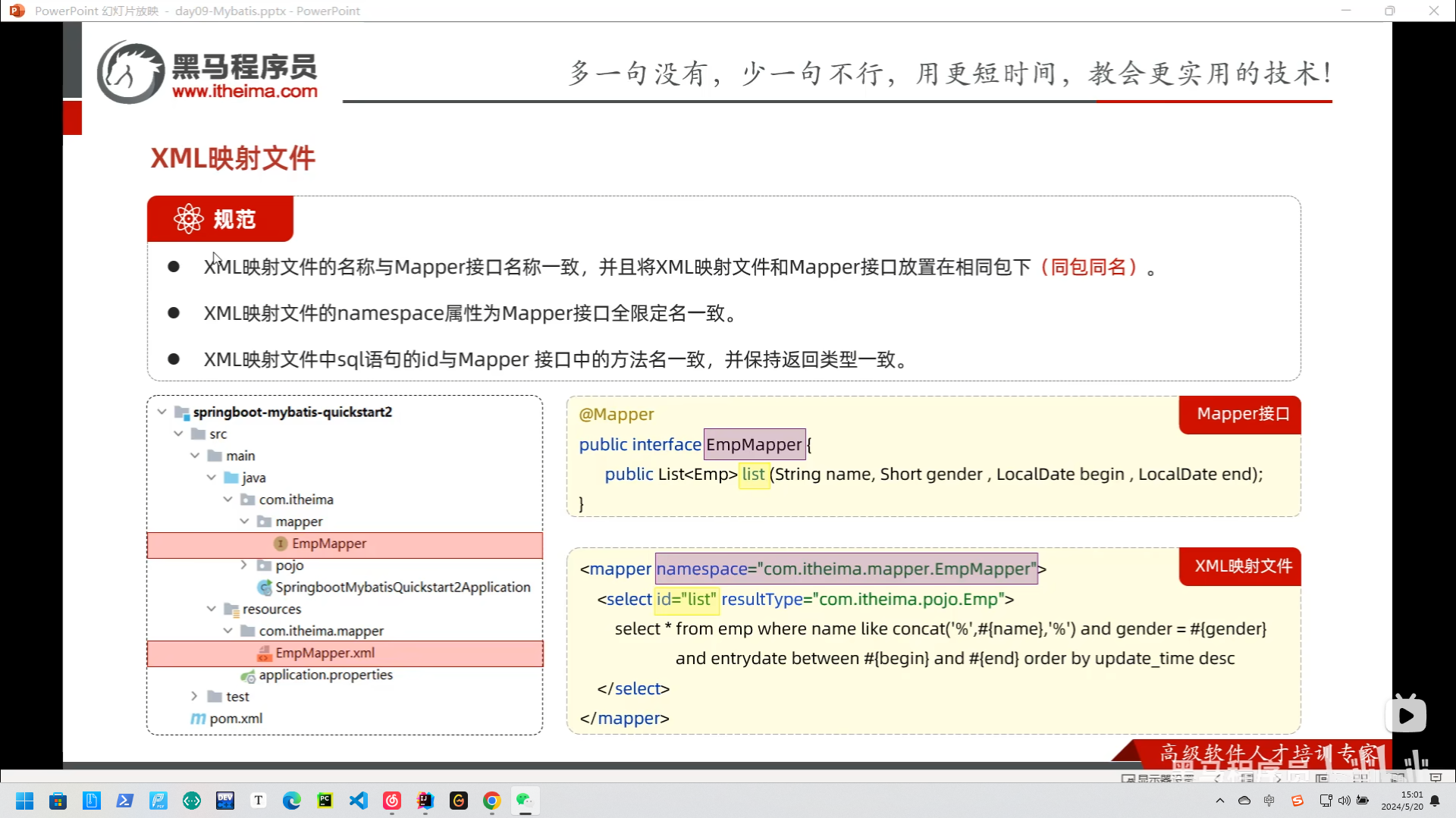Open the PDF editor taskbar icon
1456x818 pixels.
(158, 801)
